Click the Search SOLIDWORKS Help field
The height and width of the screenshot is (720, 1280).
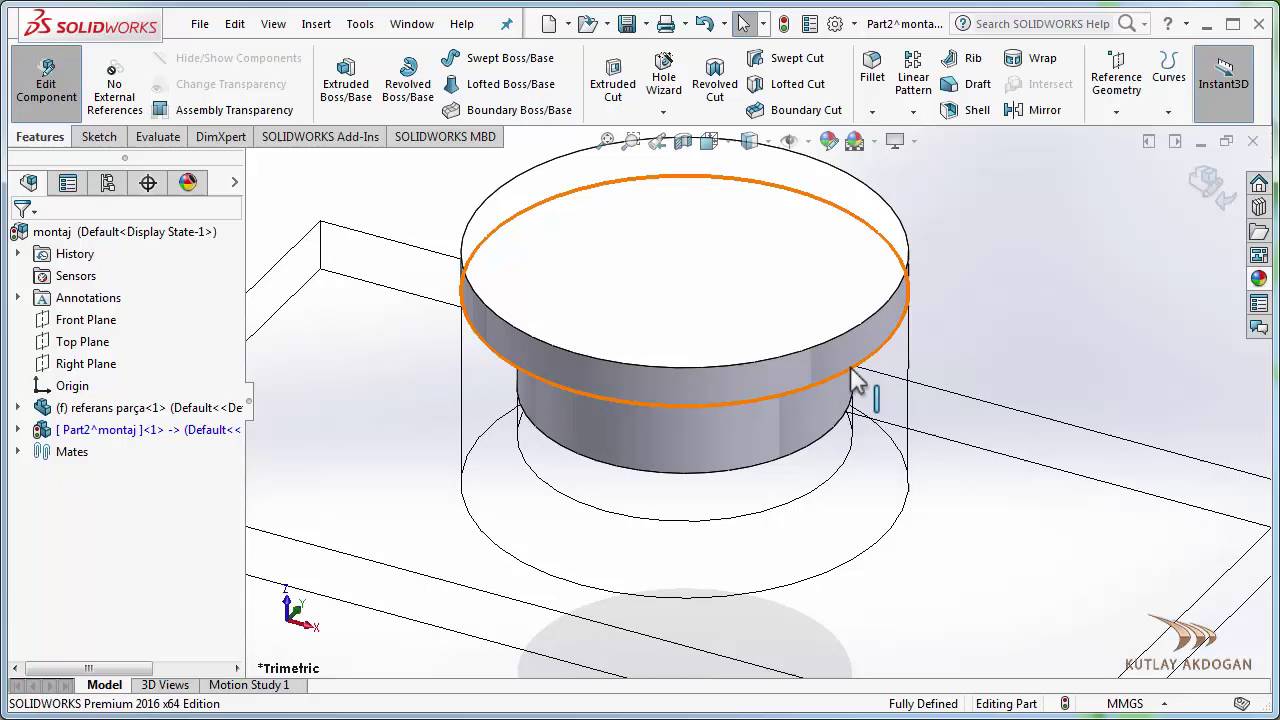(1043, 24)
